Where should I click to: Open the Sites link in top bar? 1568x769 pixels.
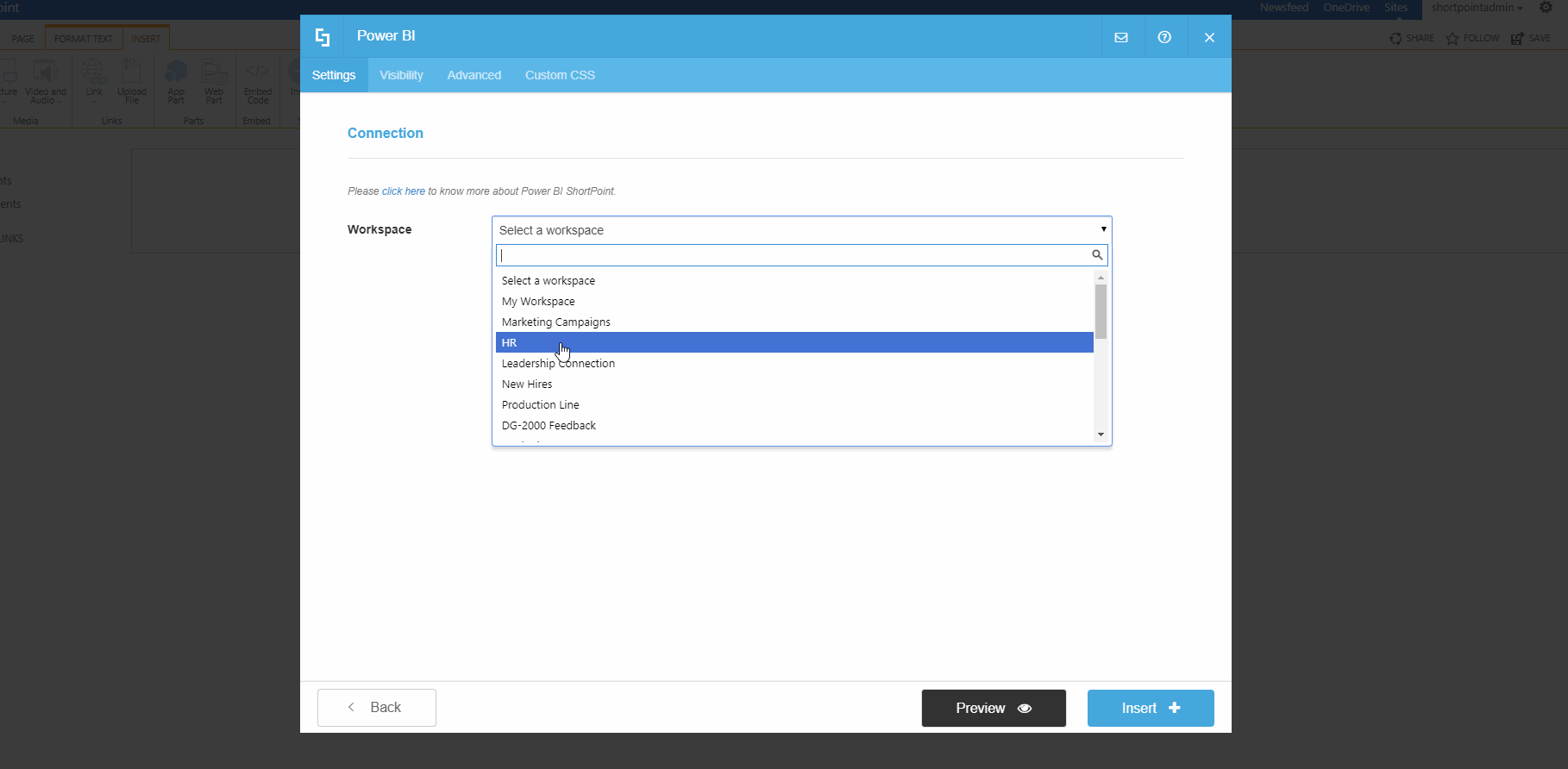point(1396,8)
